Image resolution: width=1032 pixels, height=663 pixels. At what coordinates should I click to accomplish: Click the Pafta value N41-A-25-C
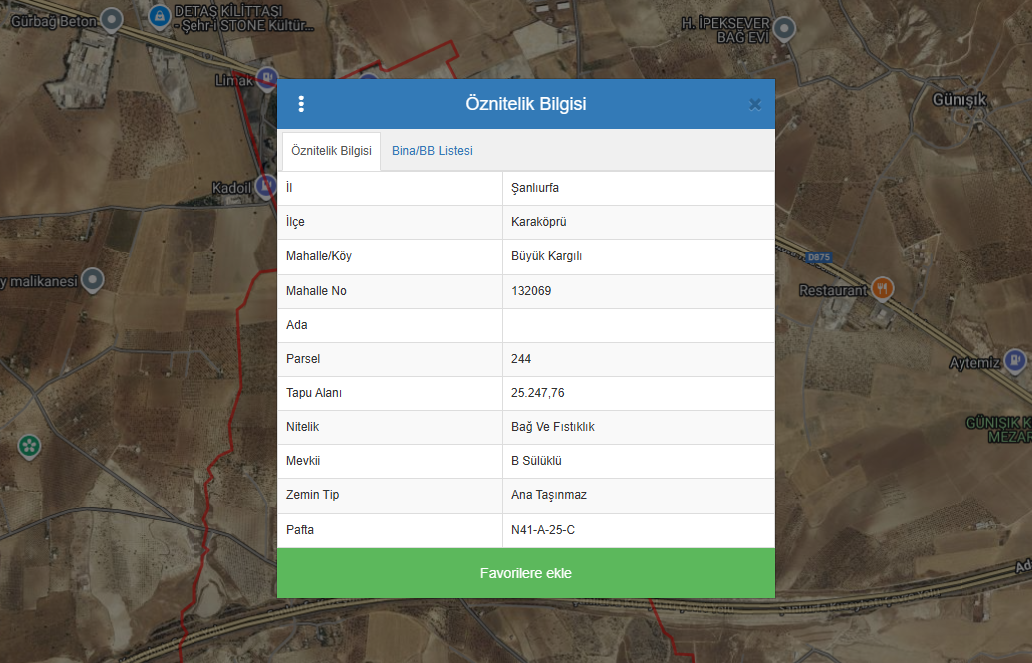pyautogui.click(x=638, y=530)
